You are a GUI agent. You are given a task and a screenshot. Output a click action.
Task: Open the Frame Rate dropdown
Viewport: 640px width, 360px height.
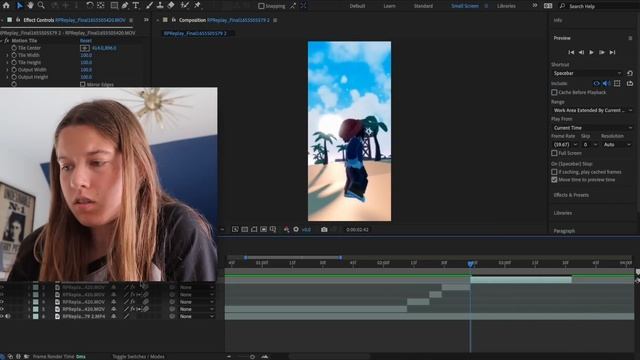(565, 144)
